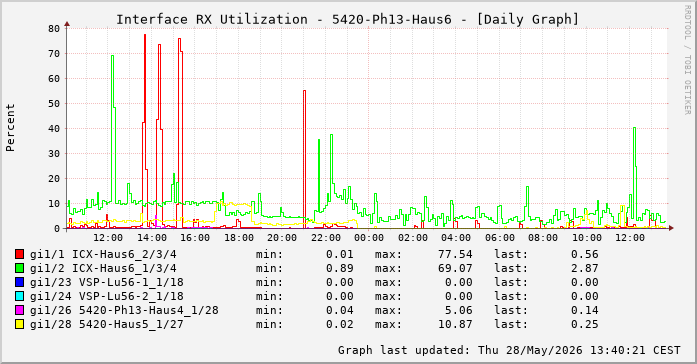
Task: Click the 'Graph last updated' timestamp
Action: coord(509,350)
